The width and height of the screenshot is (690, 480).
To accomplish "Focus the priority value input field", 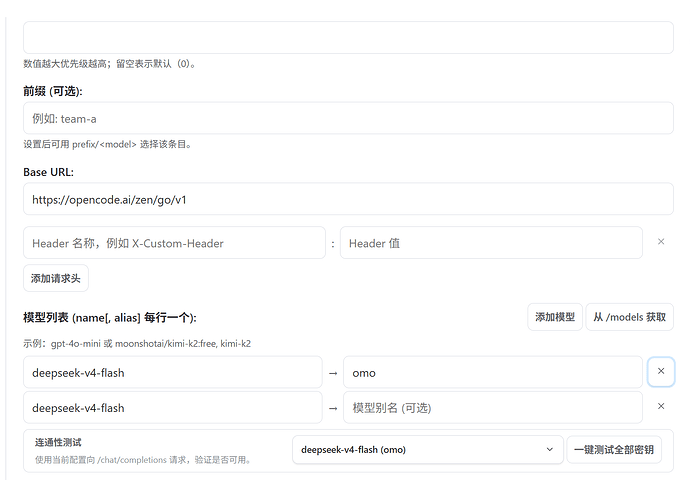I will tap(348, 37).
